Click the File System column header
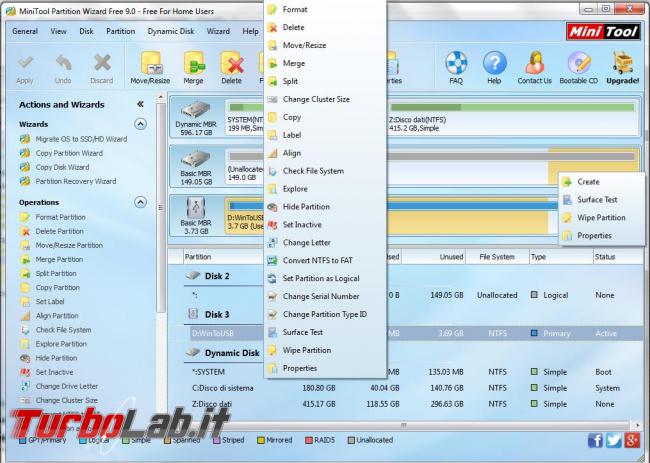The width and height of the screenshot is (650, 463). 497,257
